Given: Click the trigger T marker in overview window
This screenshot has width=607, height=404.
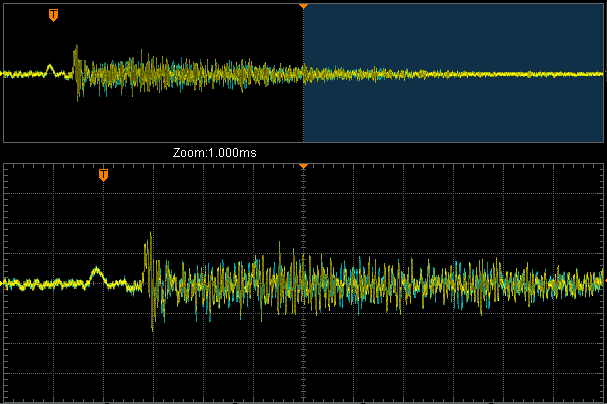Looking at the screenshot, I should (53, 15).
